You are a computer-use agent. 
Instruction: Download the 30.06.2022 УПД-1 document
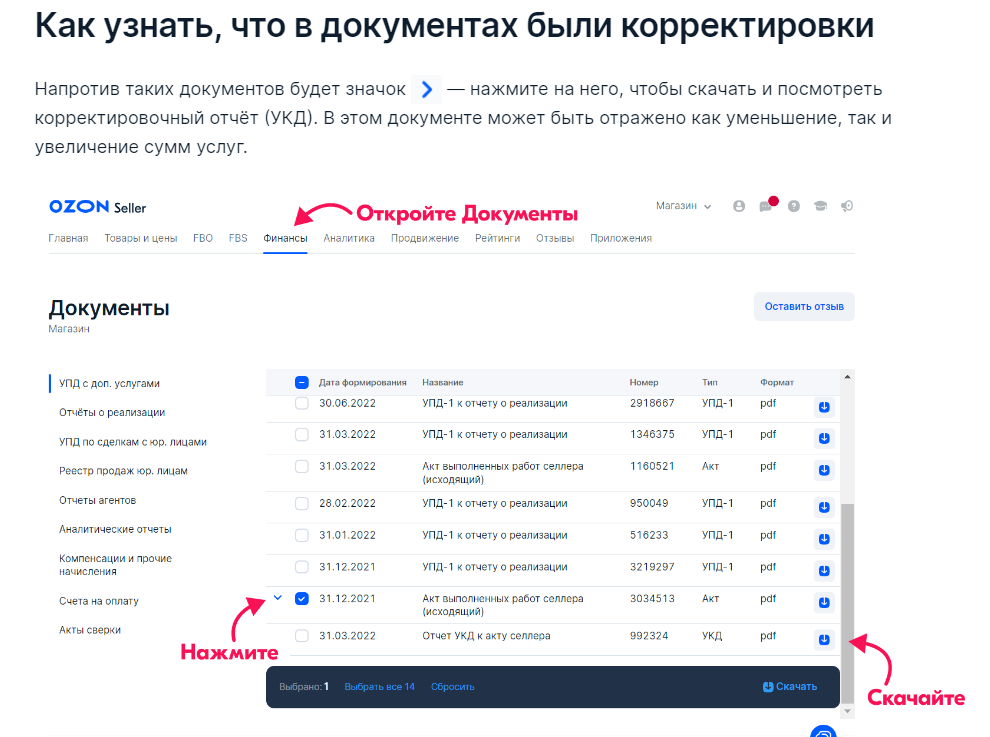pyautogui.click(x=824, y=407)
